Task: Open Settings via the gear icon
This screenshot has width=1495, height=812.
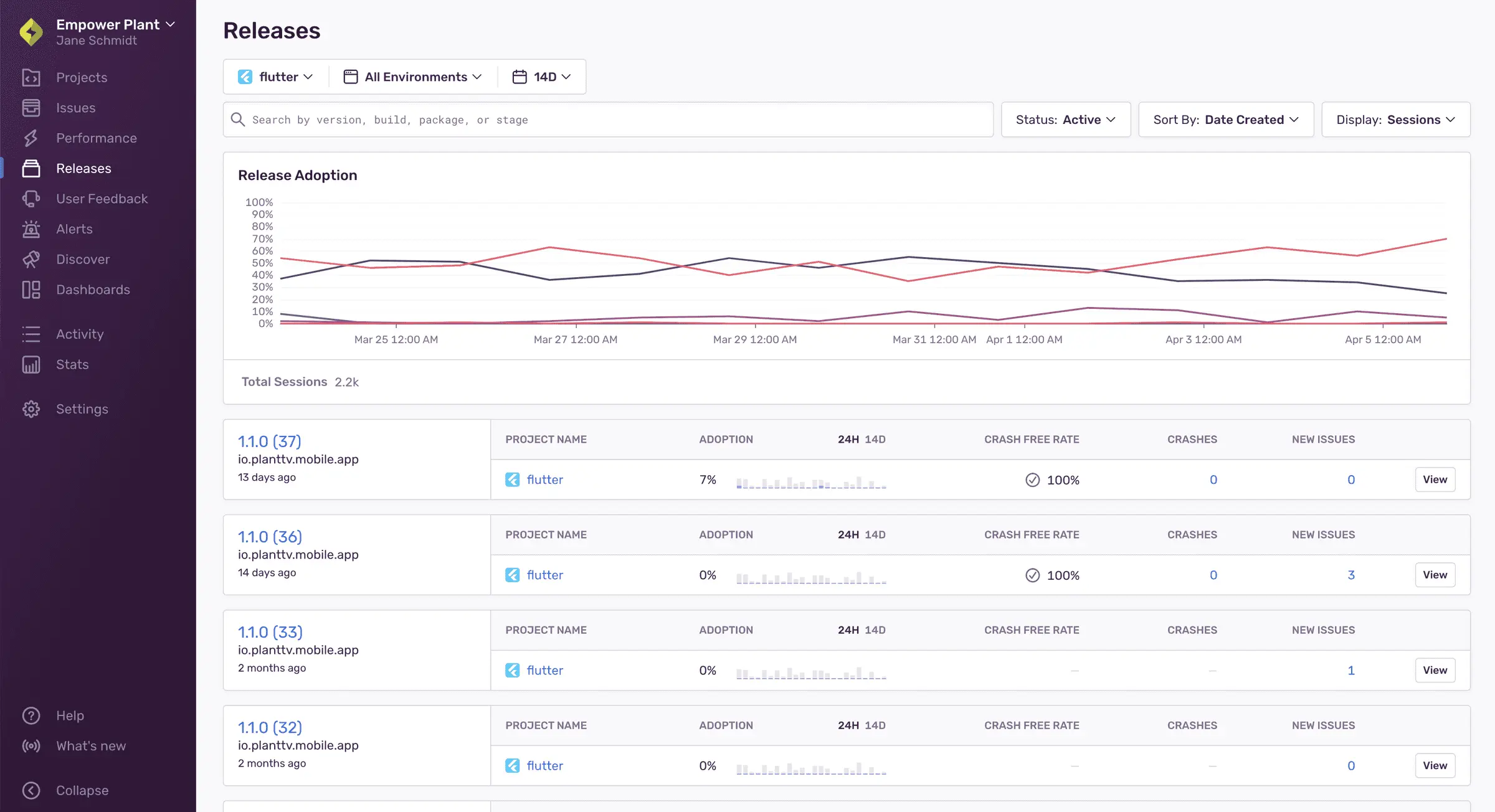Action: [31, 409]
